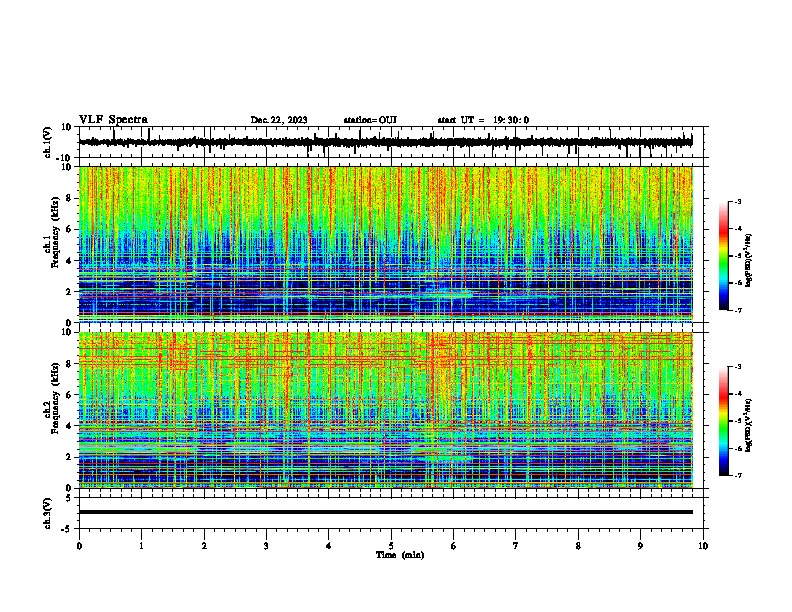This screenshot has height=612, width=792.
Task: Click the ch.1 spectrogram color scale bar
Action: click(x=724, y=256)
